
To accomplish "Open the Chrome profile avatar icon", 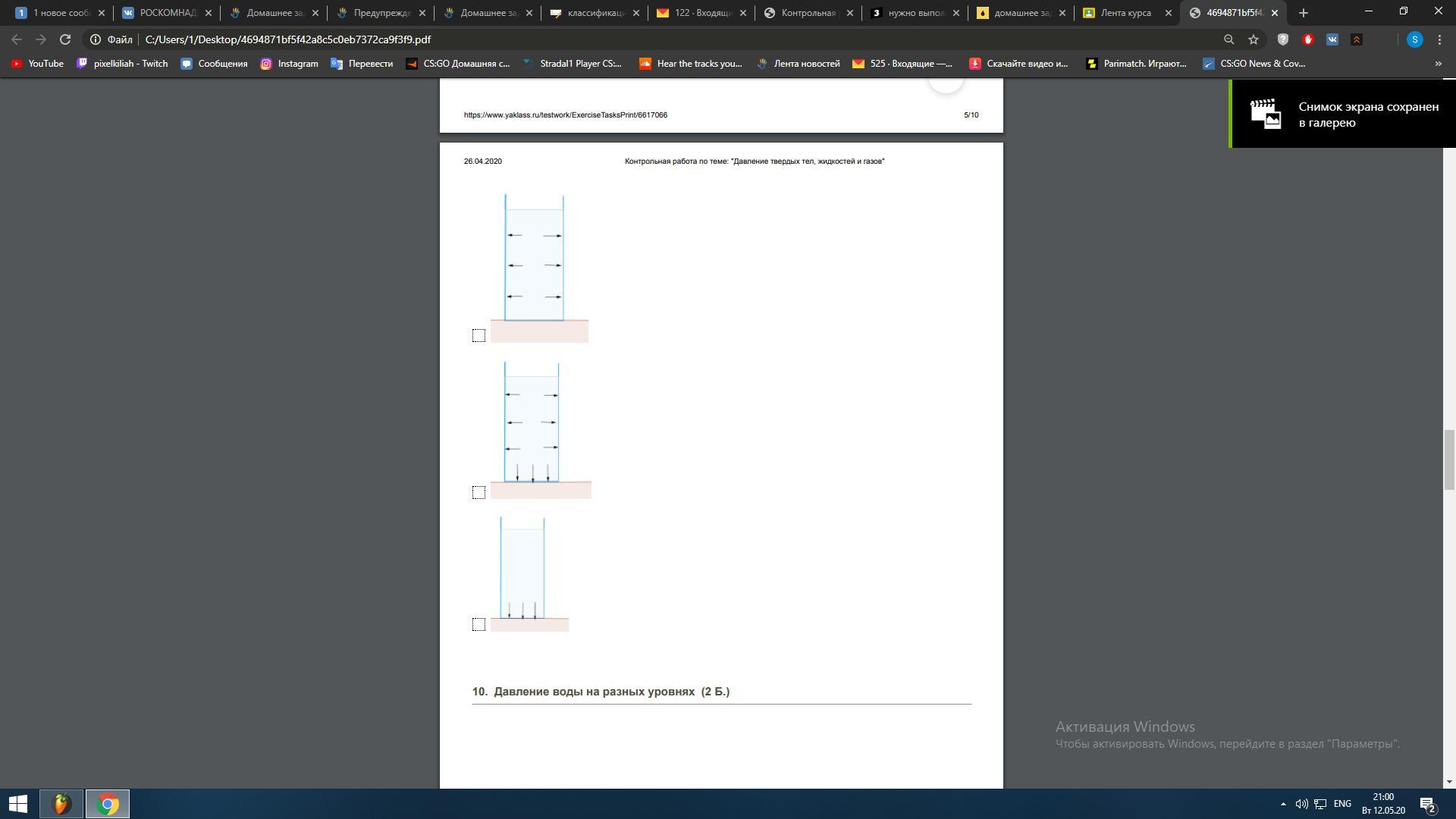I will point(1414,39).
